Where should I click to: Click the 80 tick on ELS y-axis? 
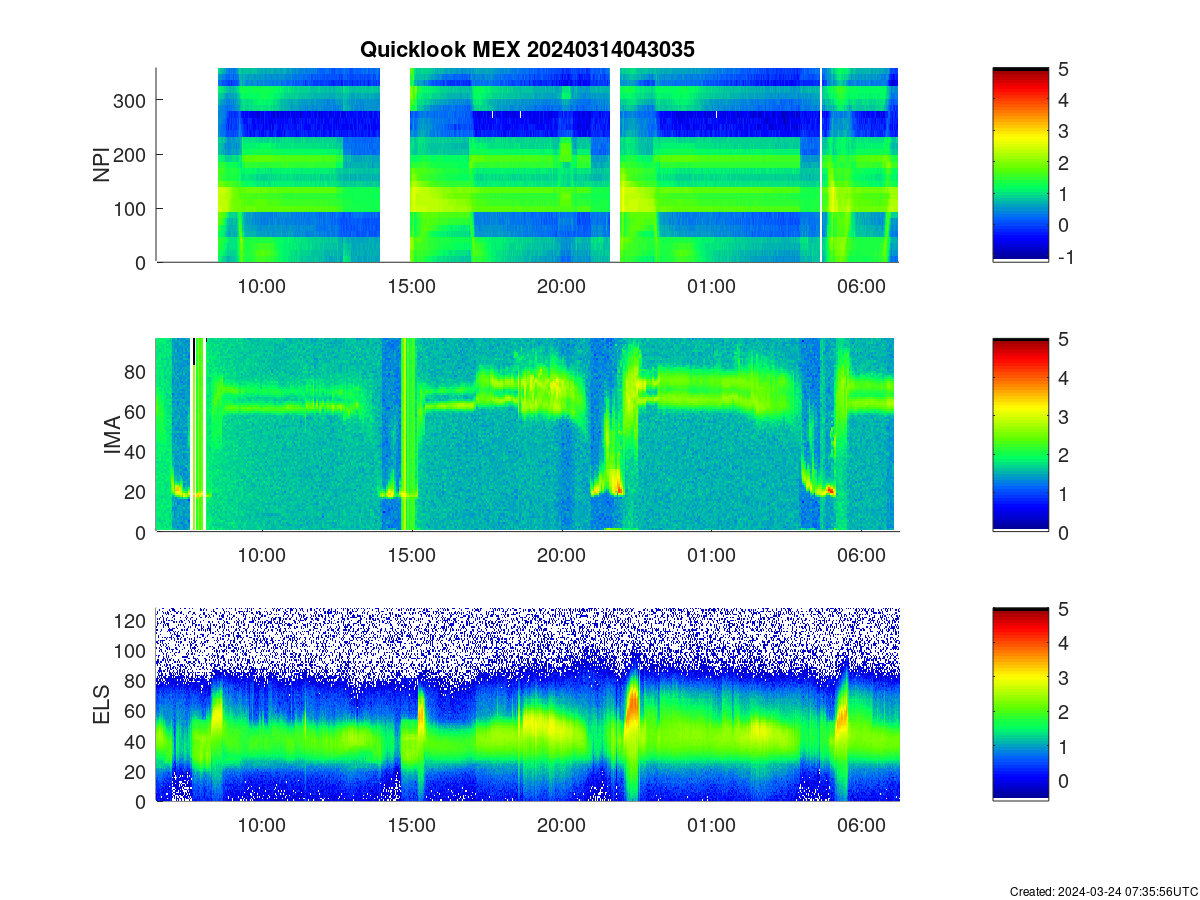pyautogui.click(x=136, y=681)
